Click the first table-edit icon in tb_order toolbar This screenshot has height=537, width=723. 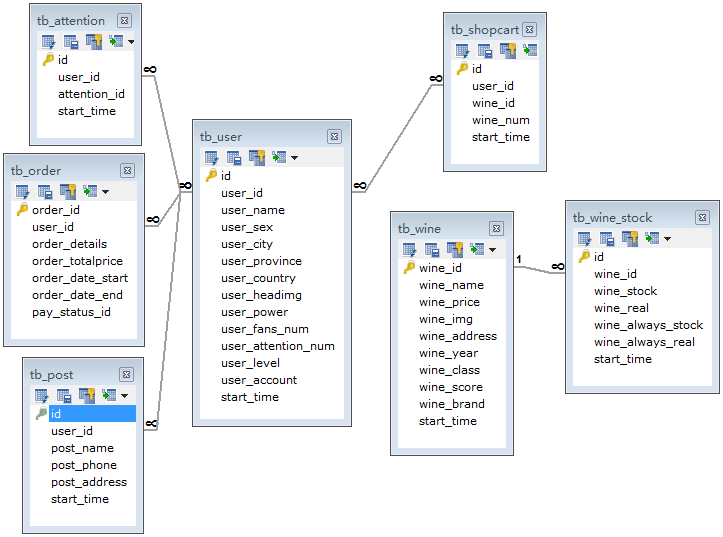point(23,192)
